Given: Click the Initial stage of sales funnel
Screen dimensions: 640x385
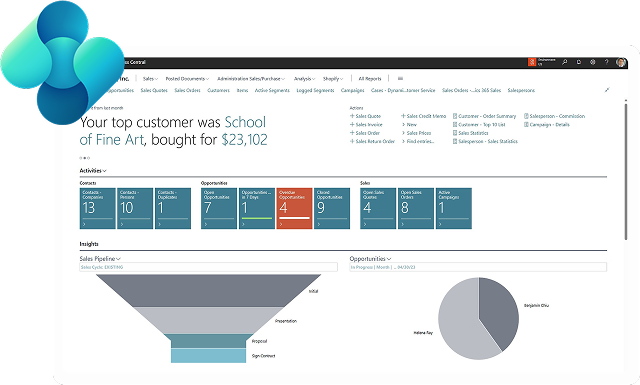Looking at the screenshot, I should click(209, 290).
